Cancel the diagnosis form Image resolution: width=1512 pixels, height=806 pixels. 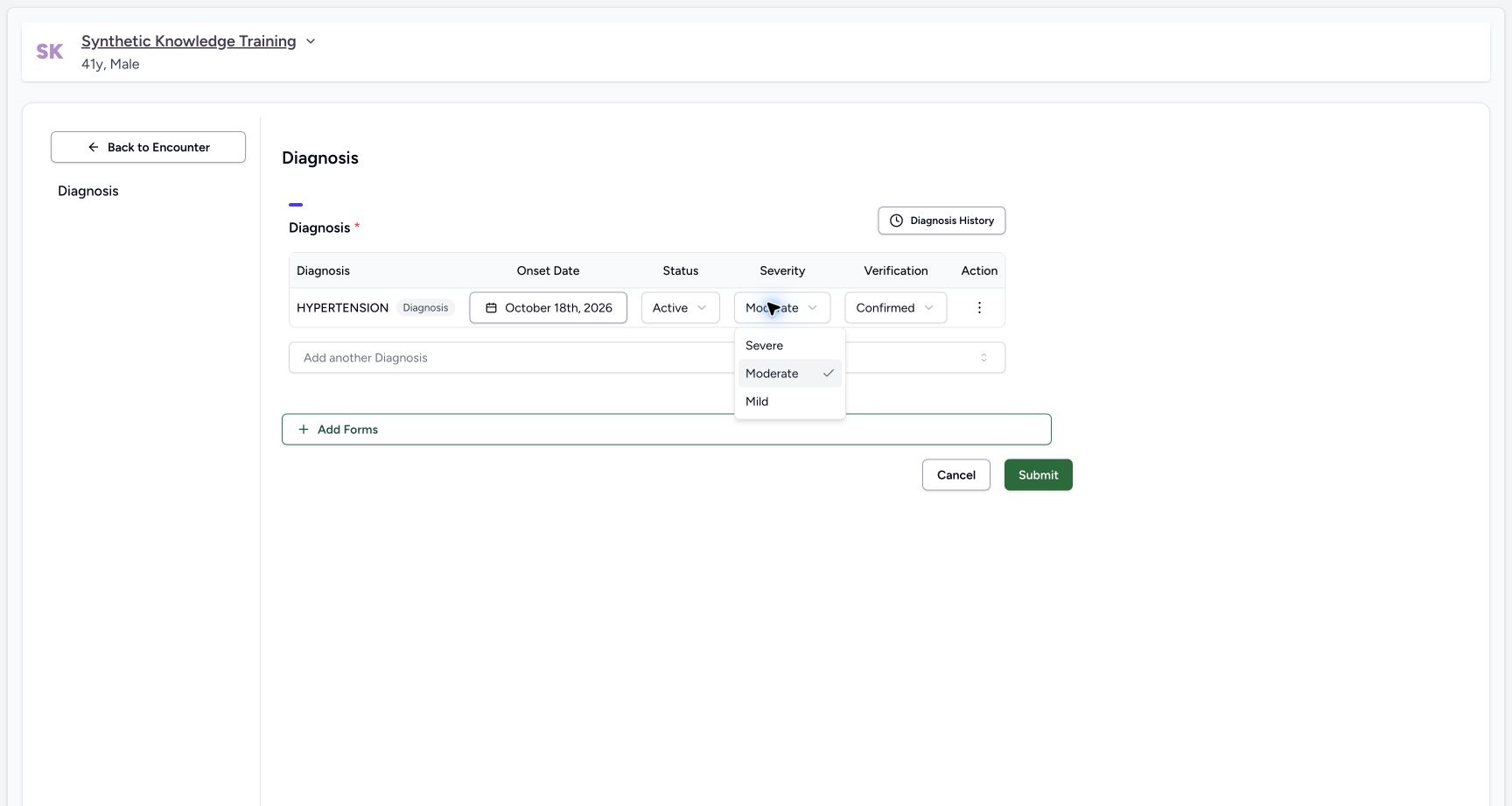click(x=955, y=475)
